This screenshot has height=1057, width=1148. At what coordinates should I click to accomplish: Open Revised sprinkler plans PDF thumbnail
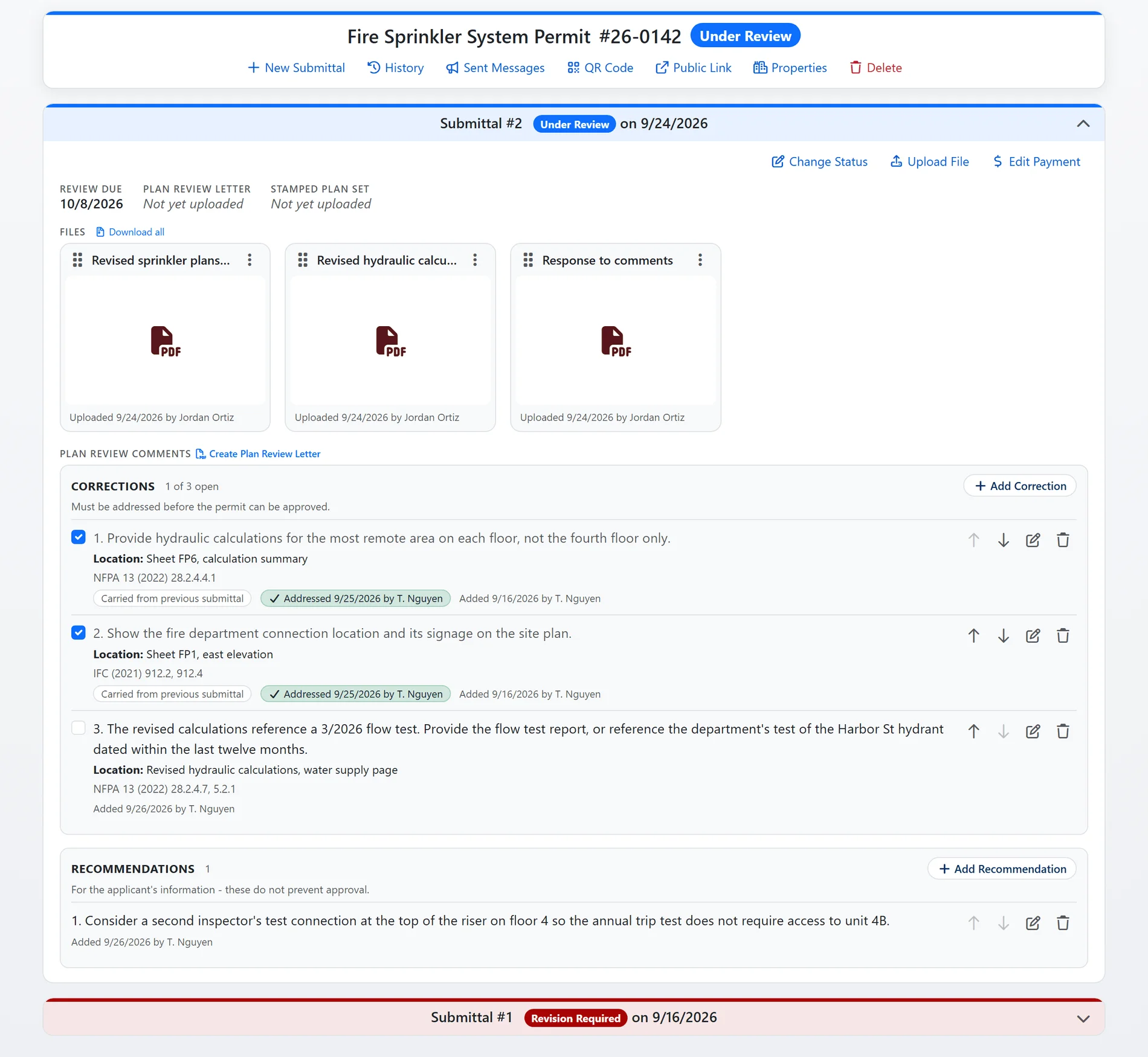coord(165,341)
